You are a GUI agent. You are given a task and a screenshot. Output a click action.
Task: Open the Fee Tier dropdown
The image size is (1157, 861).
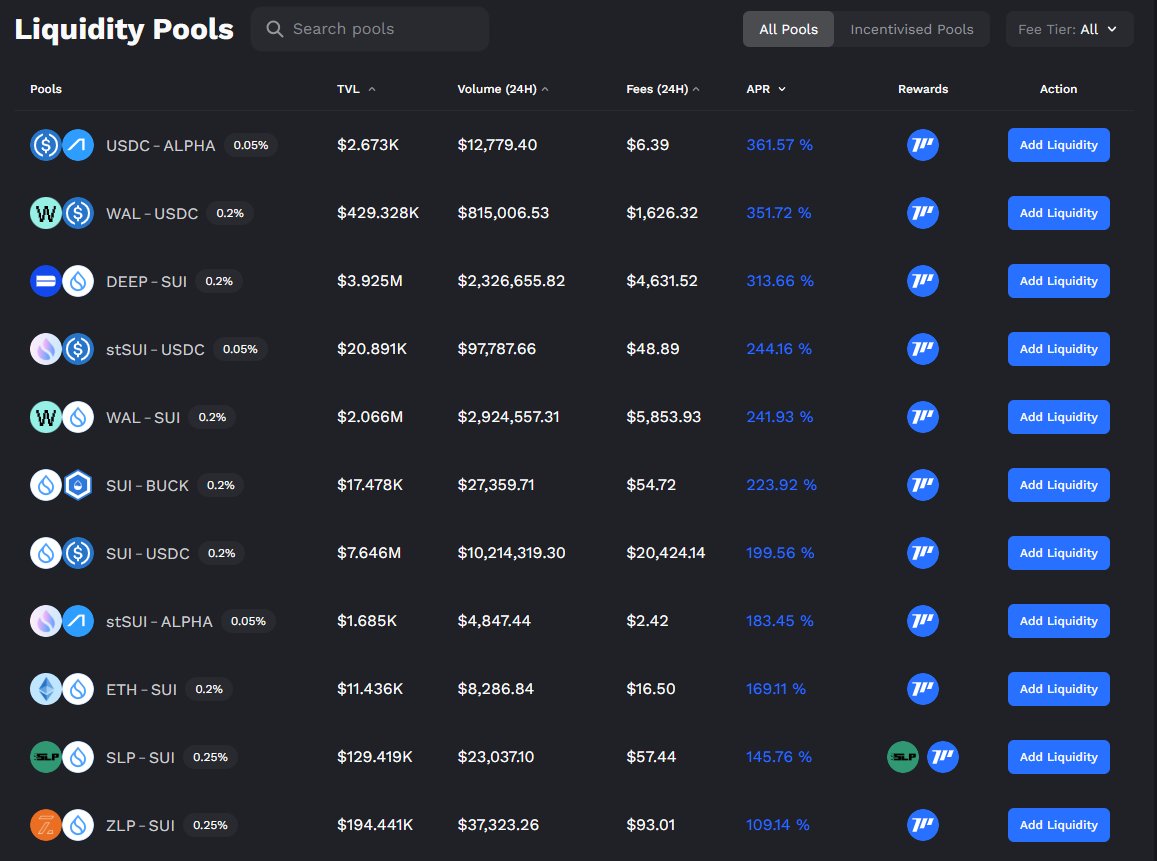pos(1069,30)
